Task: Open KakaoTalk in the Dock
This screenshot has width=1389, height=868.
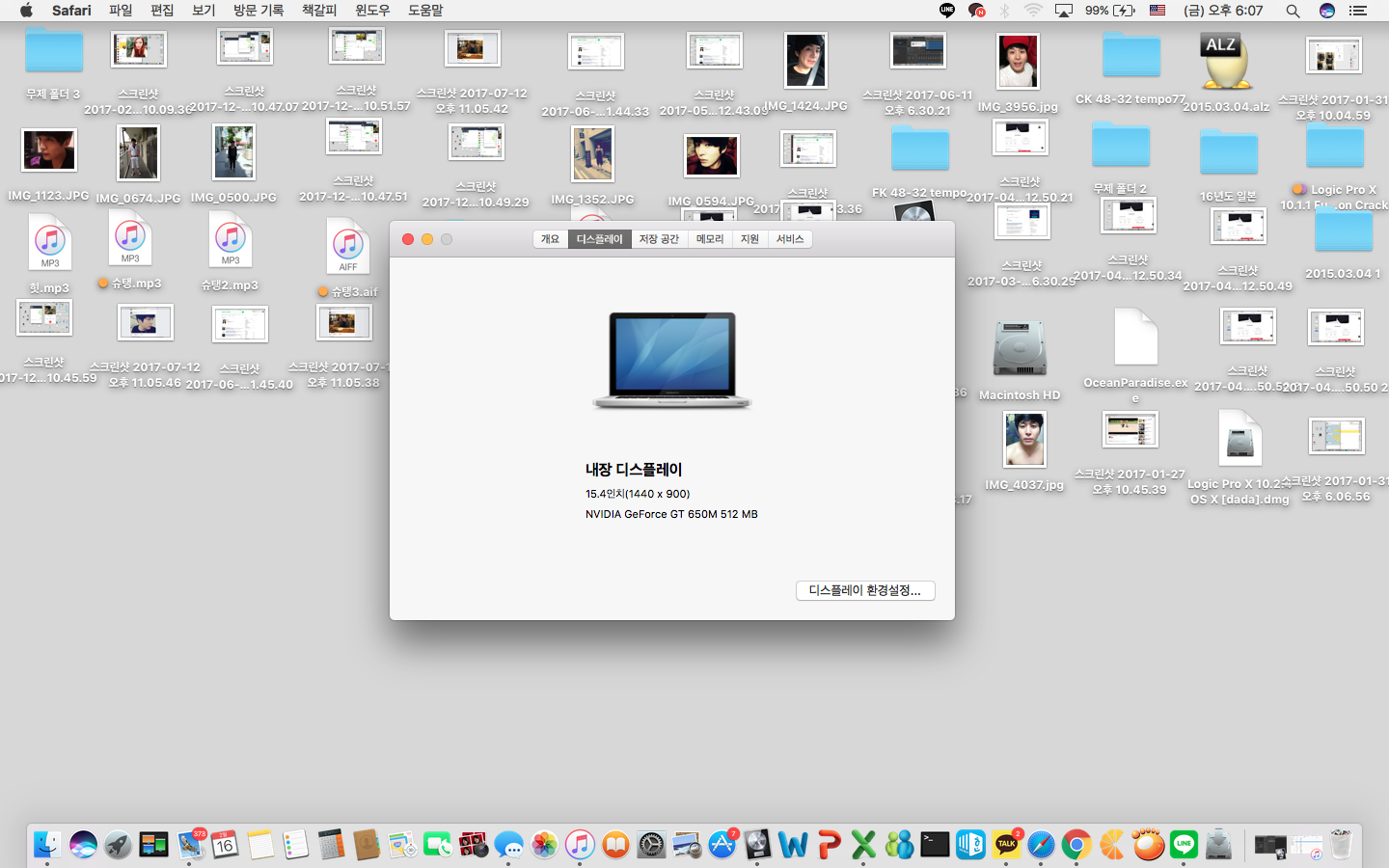Action: point(1006,845)
